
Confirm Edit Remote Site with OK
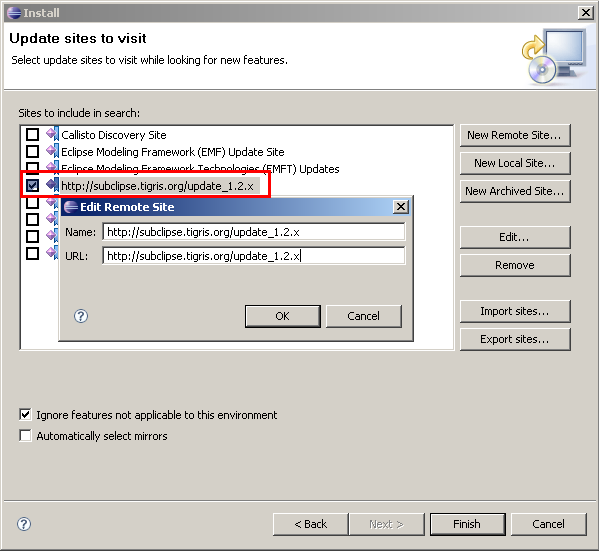(x=283, y=316)
